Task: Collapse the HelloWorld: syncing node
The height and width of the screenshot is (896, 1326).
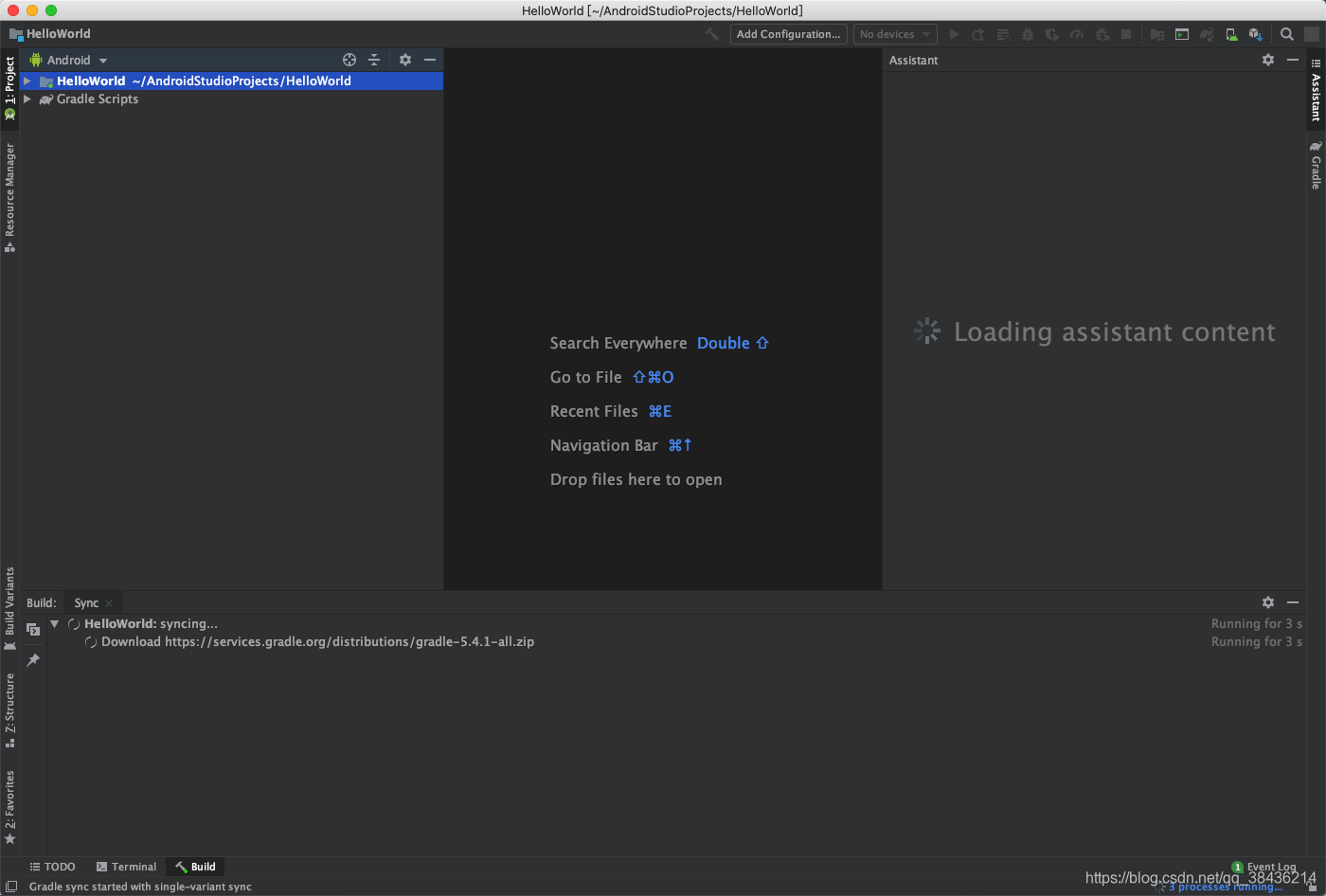Action: click(x=55, y=624)
